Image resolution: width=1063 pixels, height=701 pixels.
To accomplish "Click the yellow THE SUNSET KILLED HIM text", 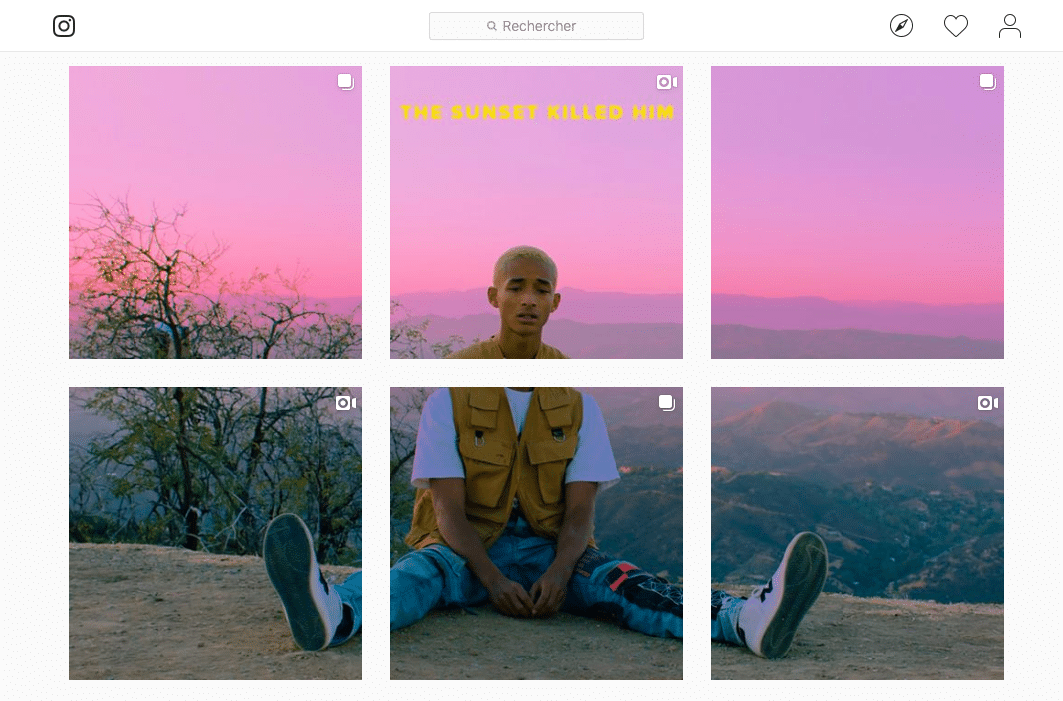I will 537,112.
